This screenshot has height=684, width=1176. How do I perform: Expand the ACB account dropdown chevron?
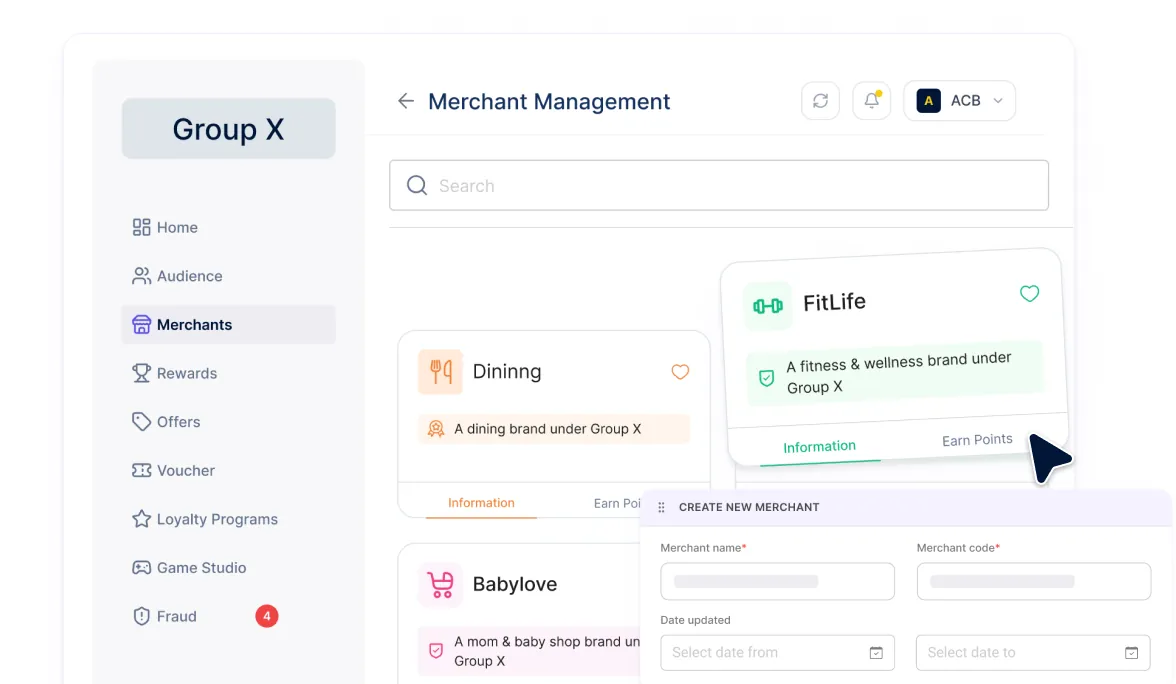998,100
